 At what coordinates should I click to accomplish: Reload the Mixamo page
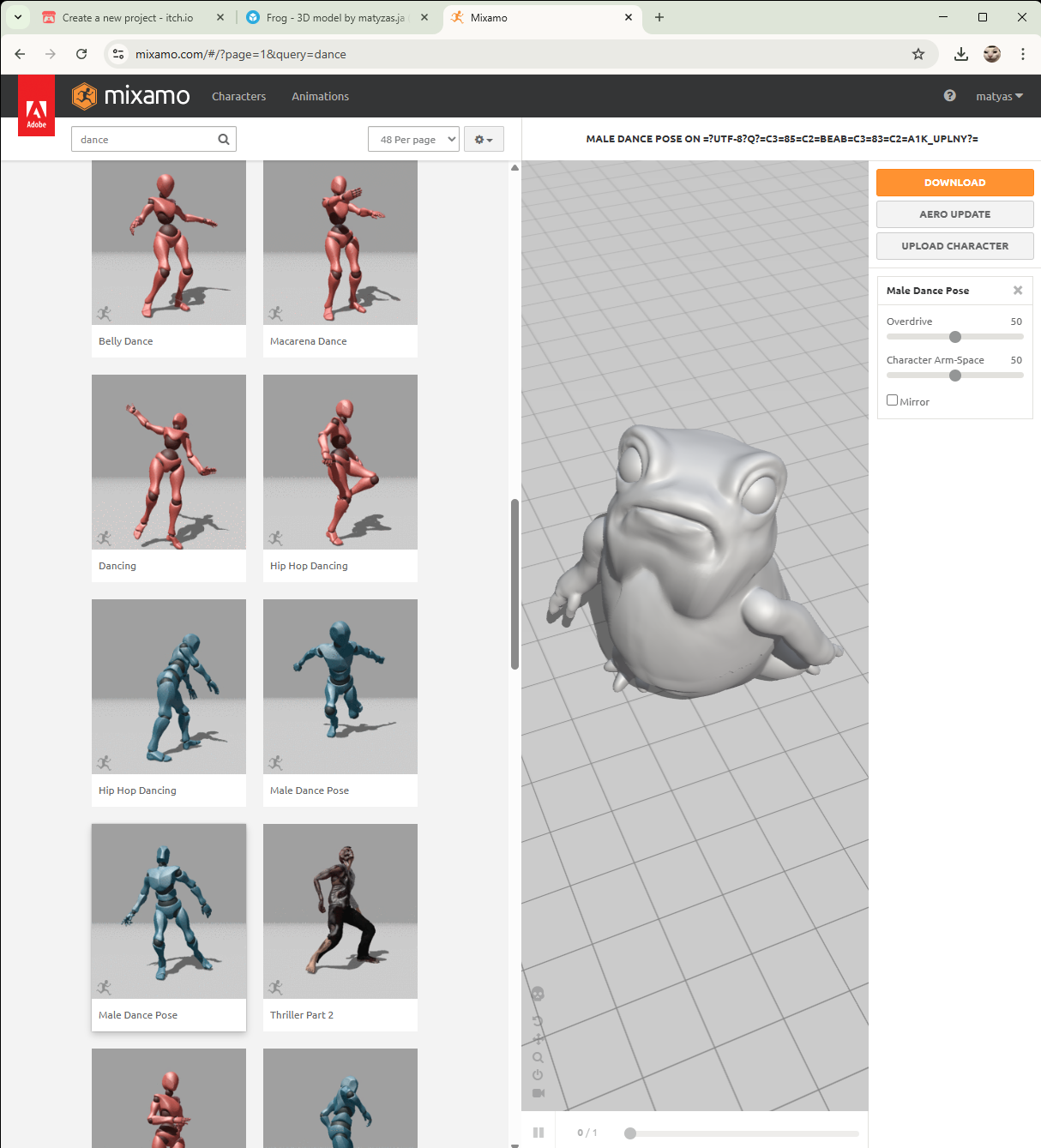point(81,54)
